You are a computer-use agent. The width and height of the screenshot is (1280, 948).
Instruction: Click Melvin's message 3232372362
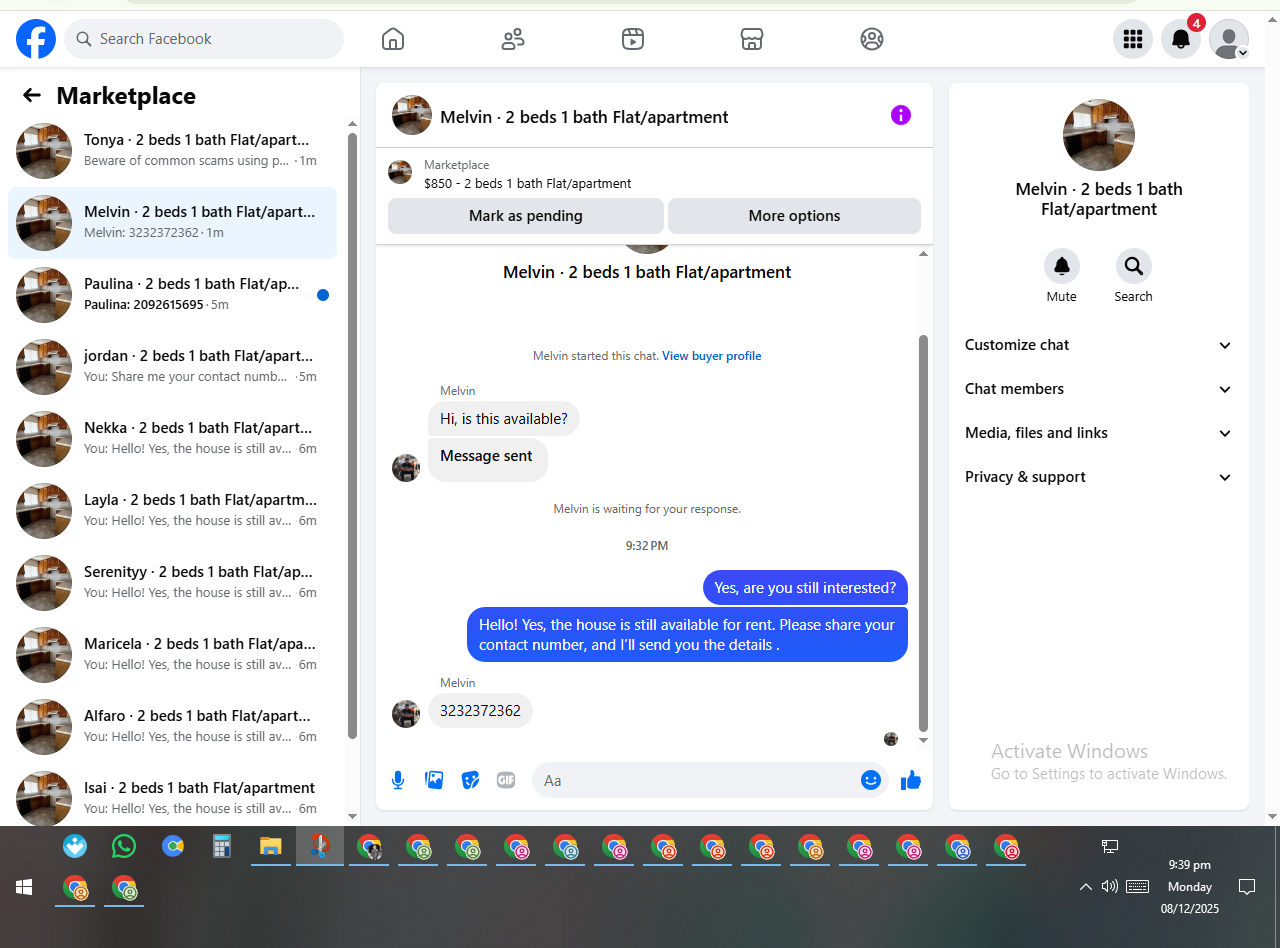[480, 711]
